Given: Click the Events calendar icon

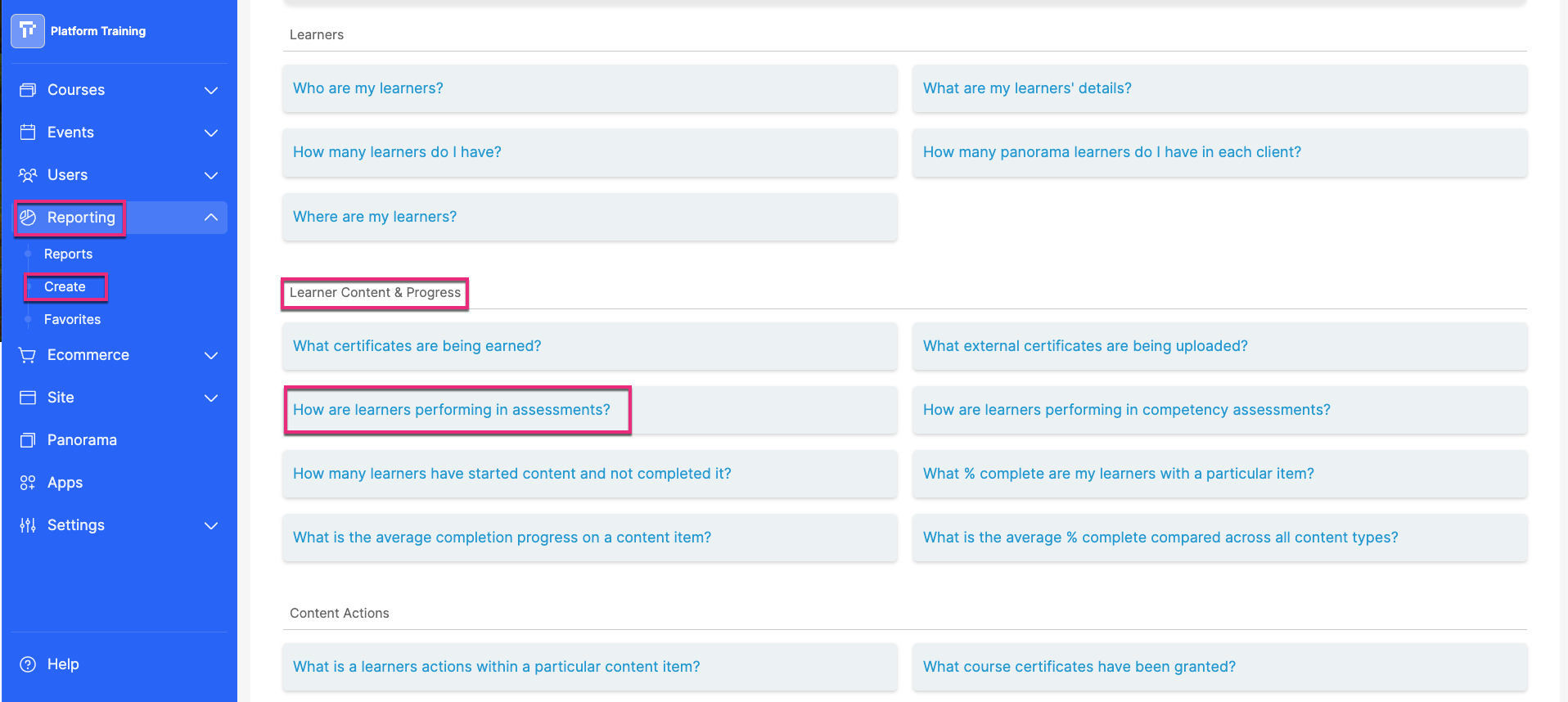Looking at the screenshot, I should click(28, 133).
